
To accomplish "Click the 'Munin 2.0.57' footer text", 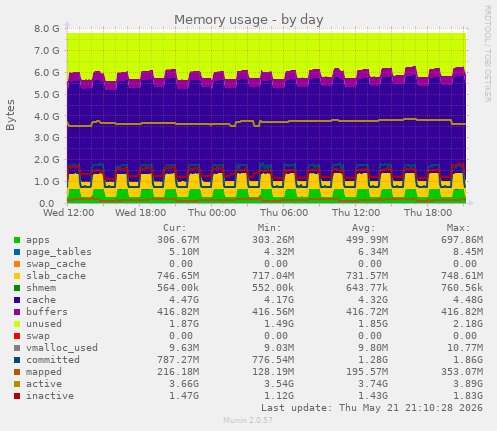I will (x=248, y=420).
